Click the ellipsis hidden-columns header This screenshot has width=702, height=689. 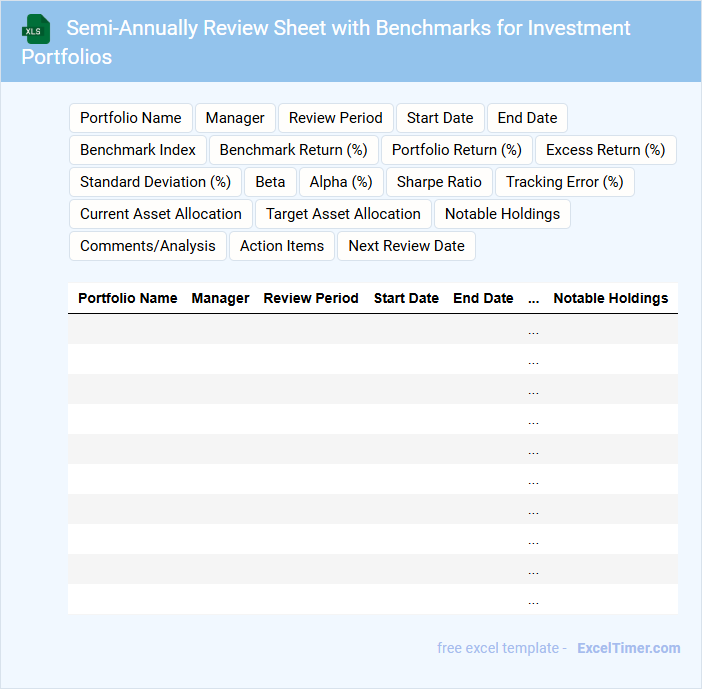pyautogui.click(x=533, y=298)
